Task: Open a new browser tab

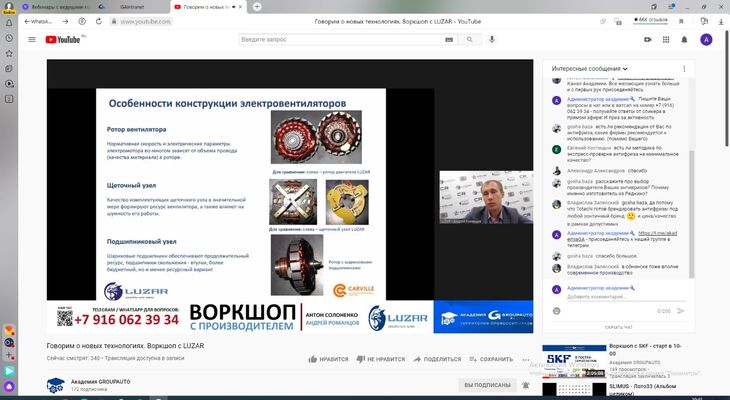Action: [x=257, y=7]
